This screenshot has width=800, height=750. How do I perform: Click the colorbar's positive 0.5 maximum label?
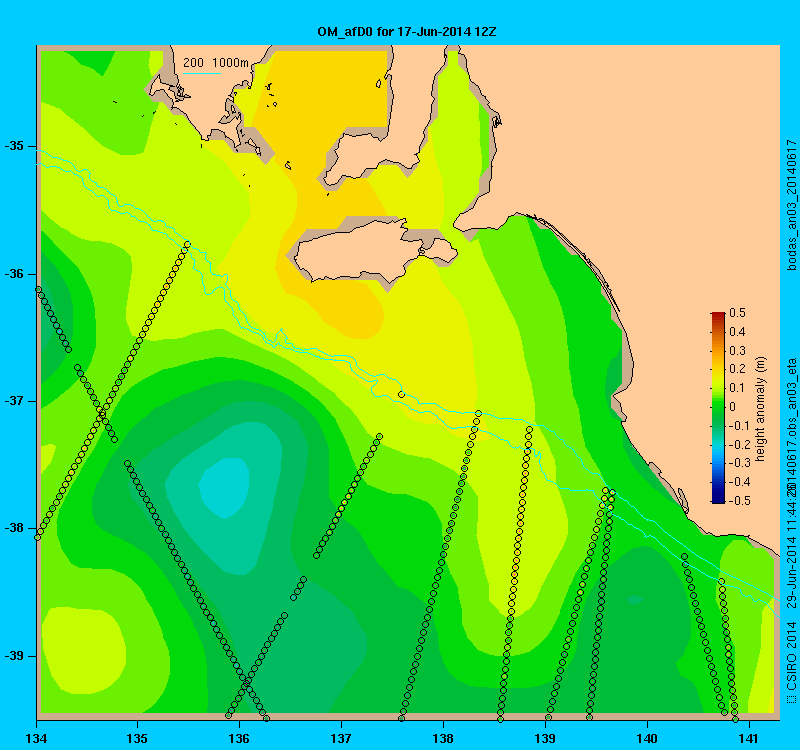(x=737, y=313)
